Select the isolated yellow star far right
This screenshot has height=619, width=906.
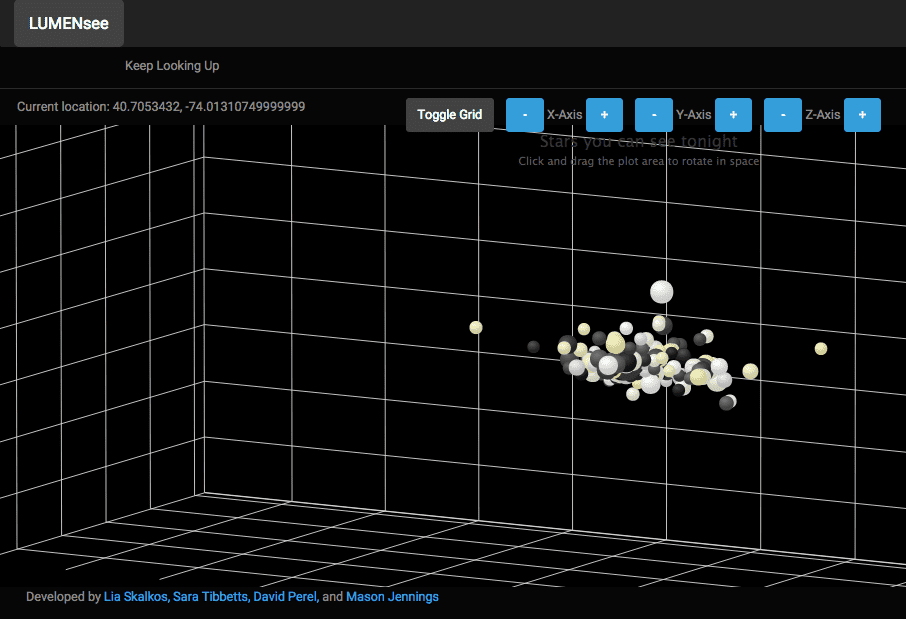(820, 349)
